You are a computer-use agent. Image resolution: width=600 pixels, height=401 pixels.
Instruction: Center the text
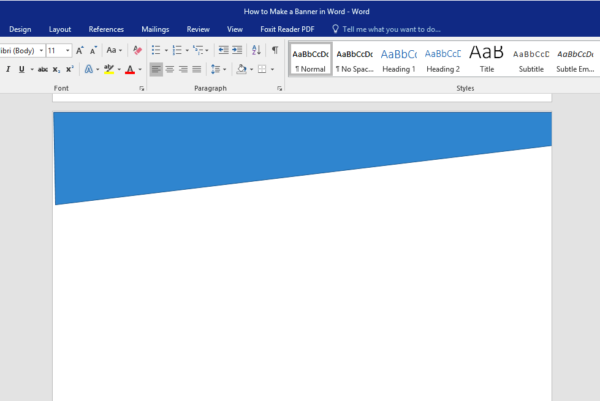click(170, 69)
